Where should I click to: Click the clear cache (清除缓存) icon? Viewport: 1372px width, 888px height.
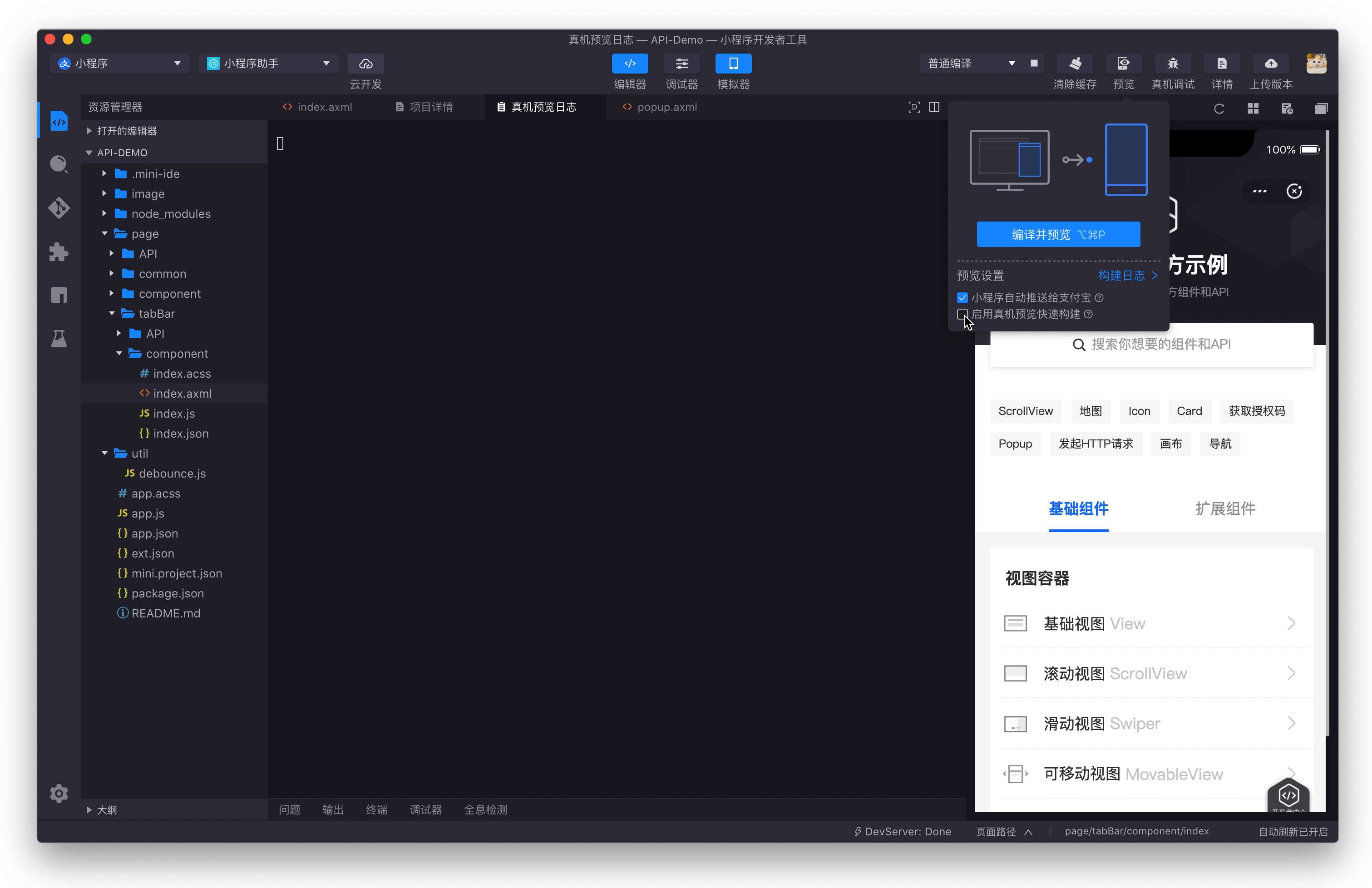[1075, 64]
